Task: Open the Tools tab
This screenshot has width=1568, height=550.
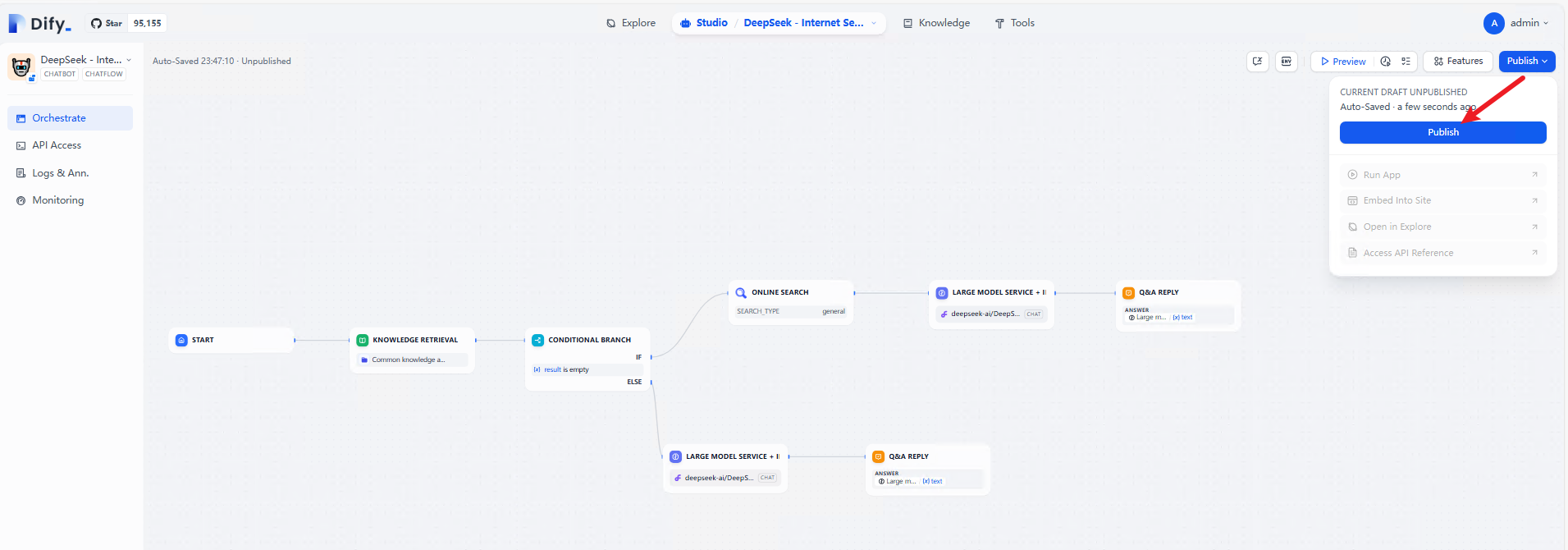Action: [x=1015, y=23]
